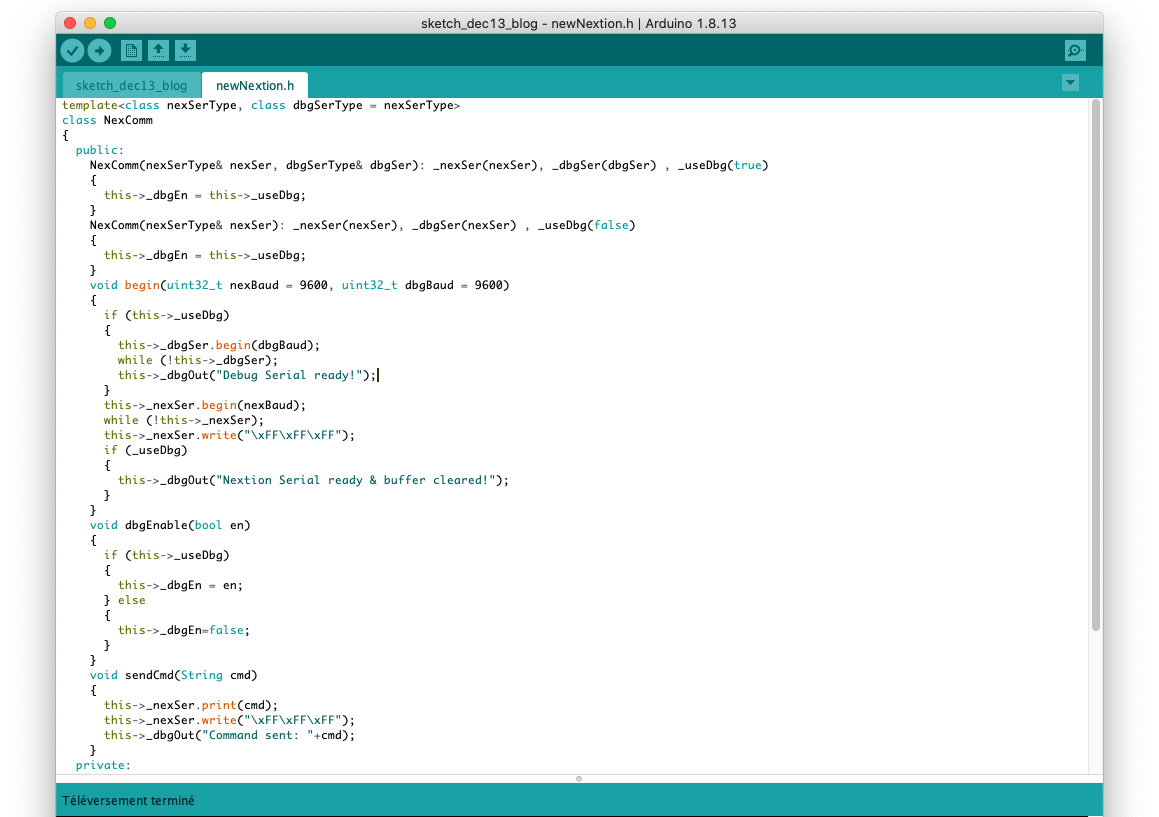Save the sketch using the down-arrow icon
This screenshot has height=817, width=1159.
[185, 51]
